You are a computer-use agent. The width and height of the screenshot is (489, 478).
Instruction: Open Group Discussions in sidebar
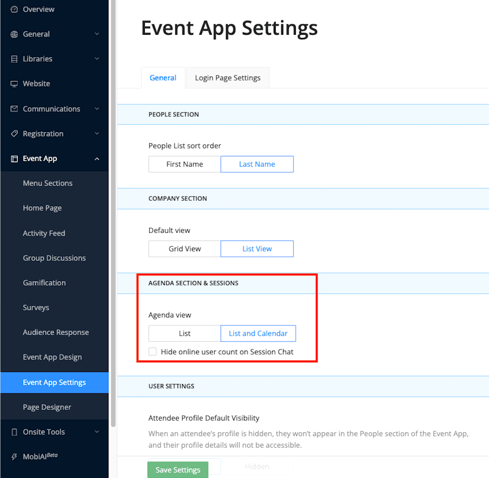(x=54, y=258)
